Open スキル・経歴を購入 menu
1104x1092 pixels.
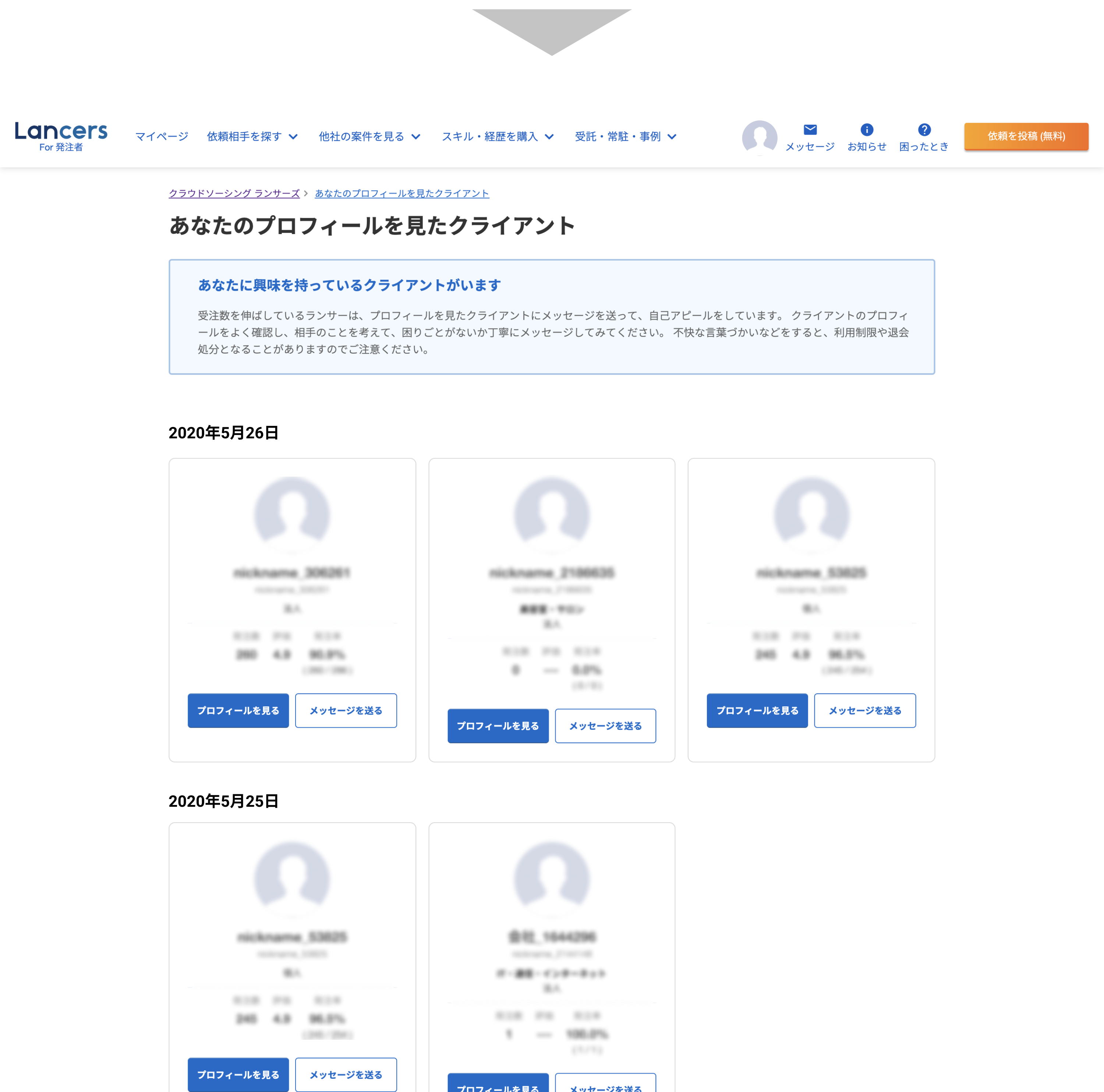(x=490, y=137)
